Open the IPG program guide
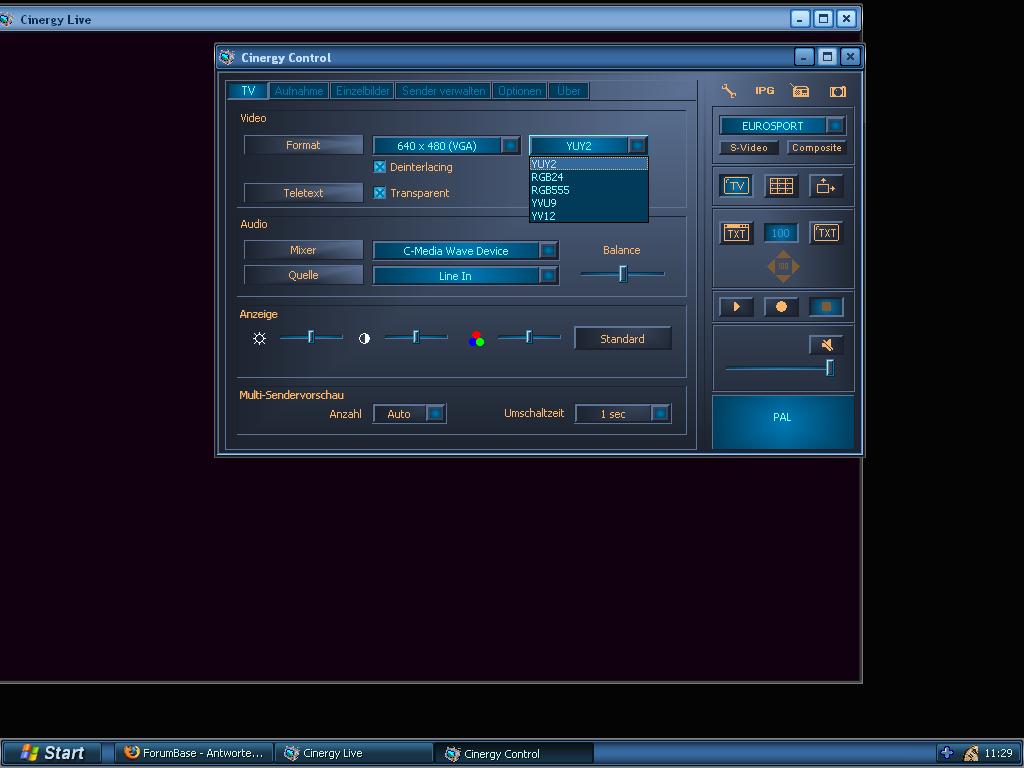The width and height of the screenshot is (1024, 768). coord(764,91)
